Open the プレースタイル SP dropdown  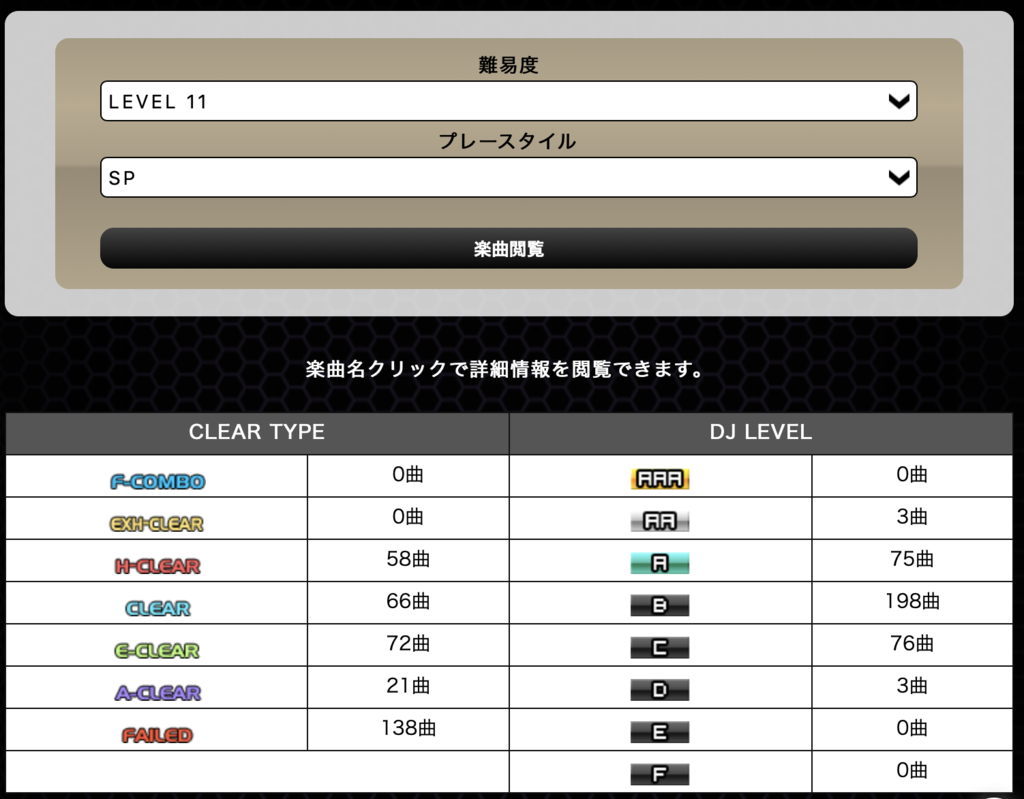click(509, 177)
